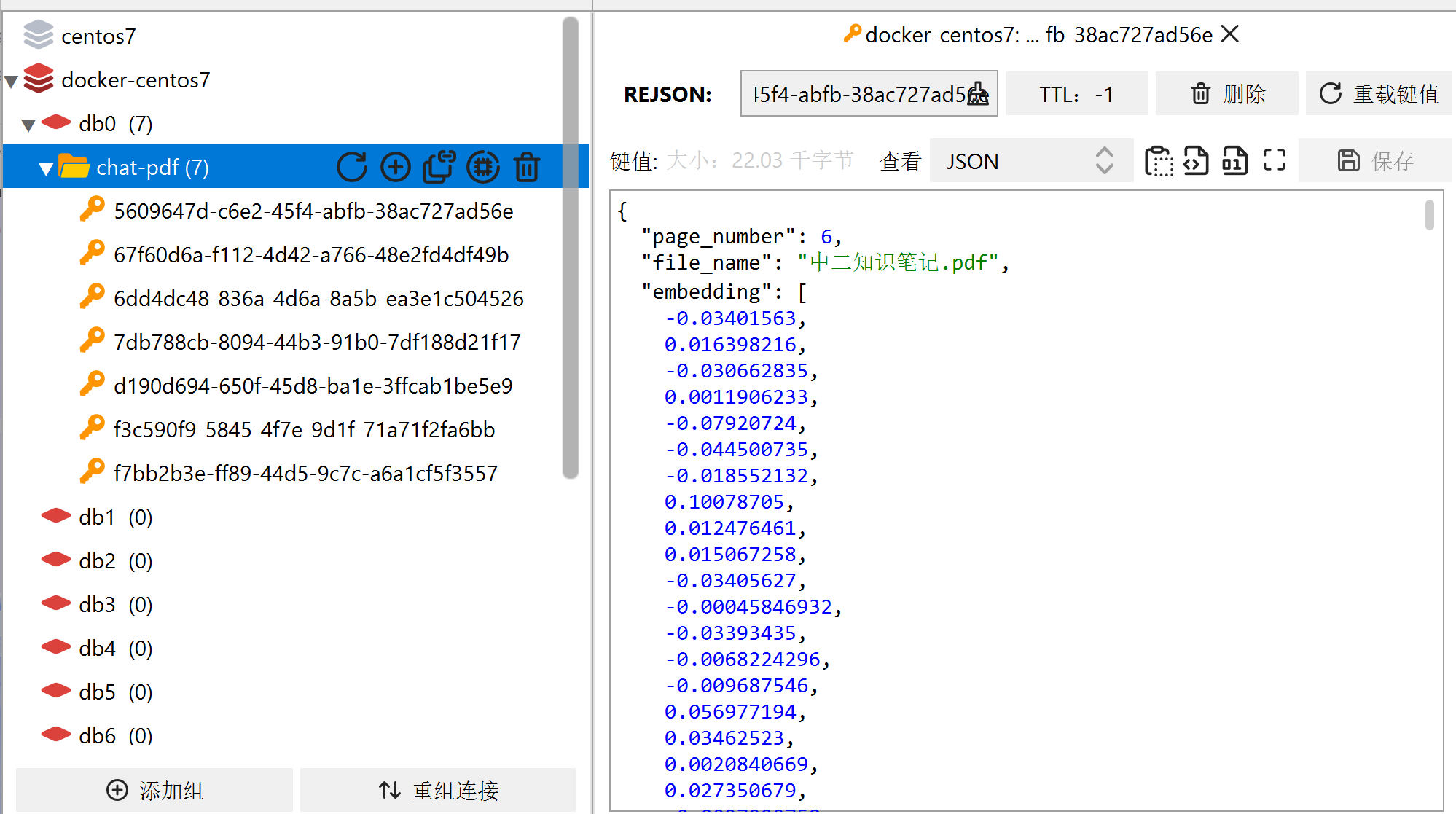Refresh the chat-pdf folder keys
1456x814 pixels.
(352, 166)
